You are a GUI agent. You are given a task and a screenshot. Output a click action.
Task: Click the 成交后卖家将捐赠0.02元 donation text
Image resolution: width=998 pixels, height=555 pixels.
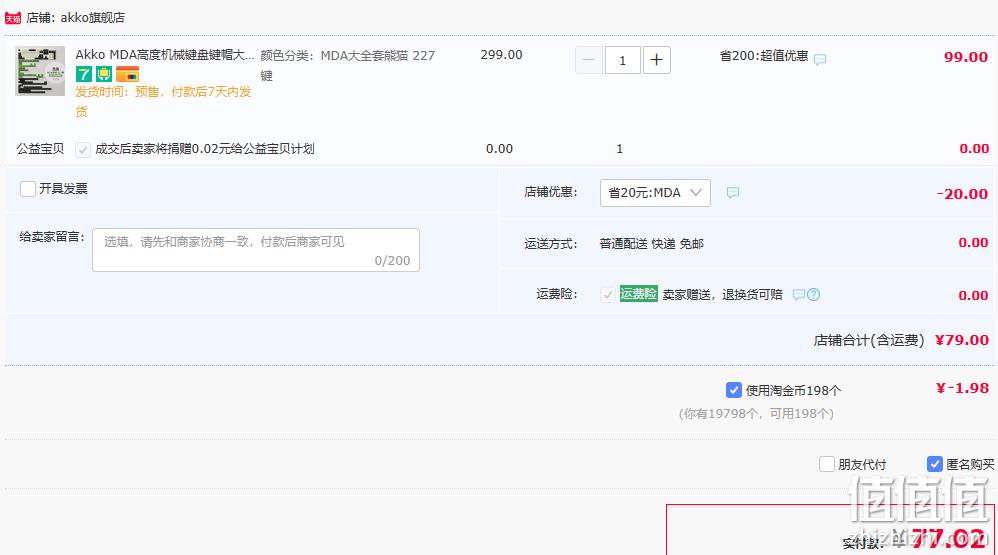[x=205, y=149]
